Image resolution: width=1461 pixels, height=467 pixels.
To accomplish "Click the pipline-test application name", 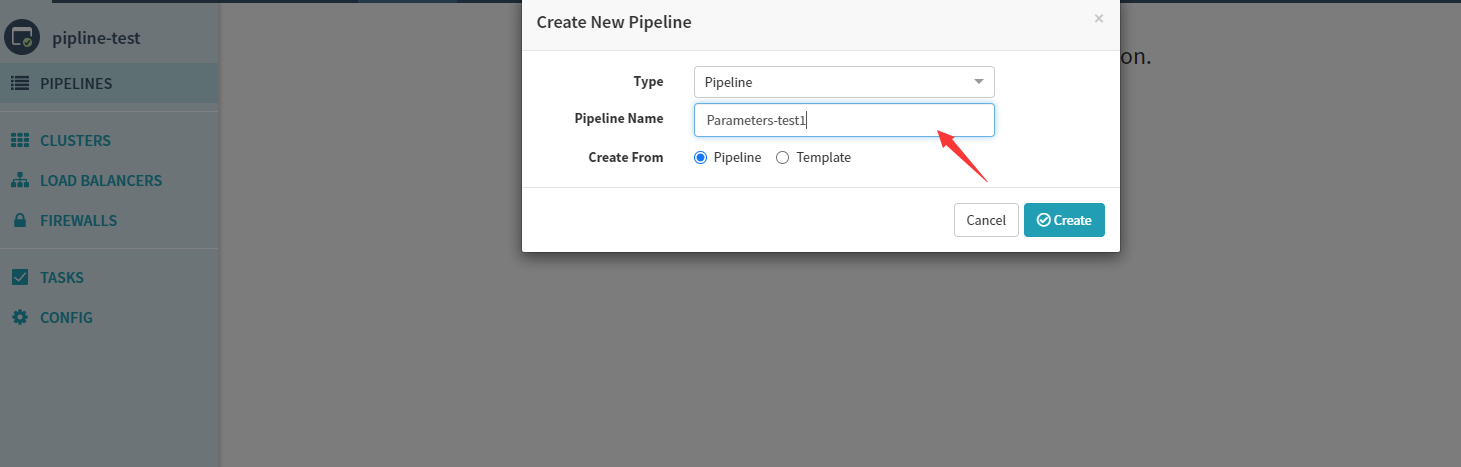I will tap(96, 39).
